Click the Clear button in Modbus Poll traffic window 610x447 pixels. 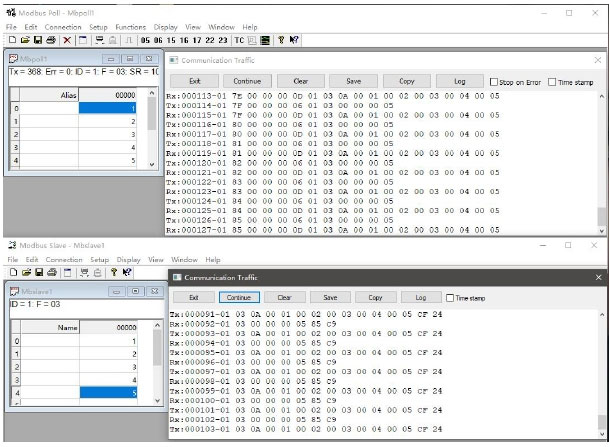pyautogui.click(x=300, y=81)
